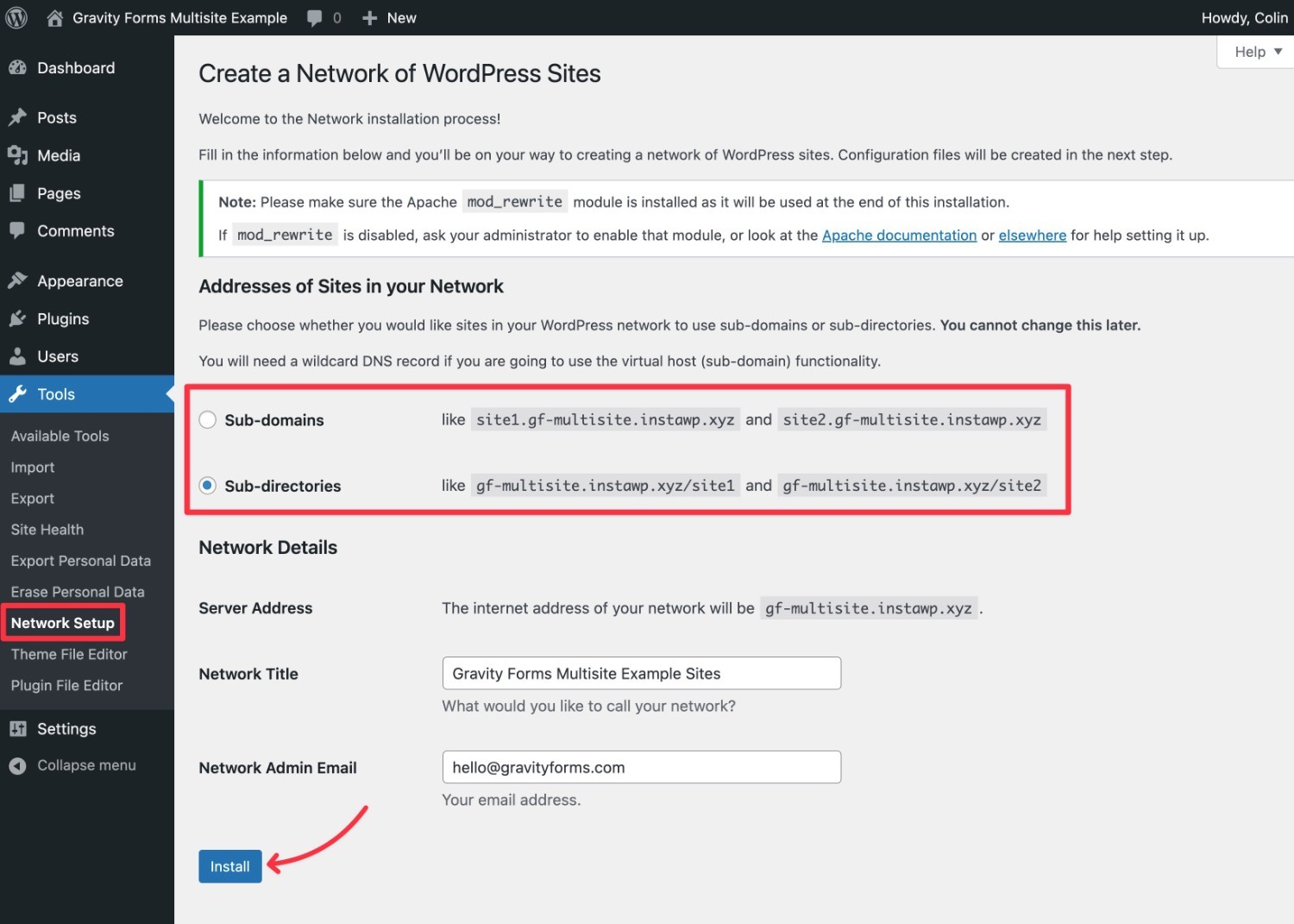Image resolution: width=1294 pixels, height=924 pixels.
Task: Open the Apache documentation link
Action: click(x=899, y=235)
